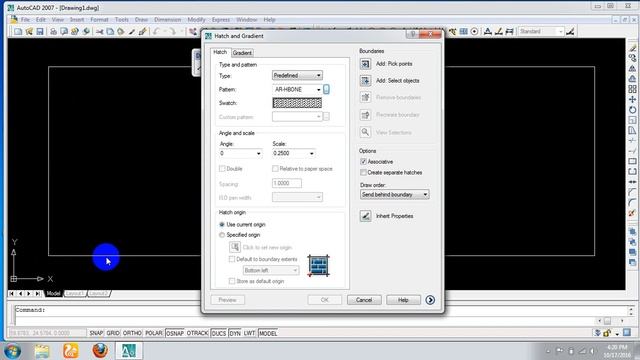Select the Move tool in Modify toolbar
This screenshot has width=640, height=360.
(632, 99)
